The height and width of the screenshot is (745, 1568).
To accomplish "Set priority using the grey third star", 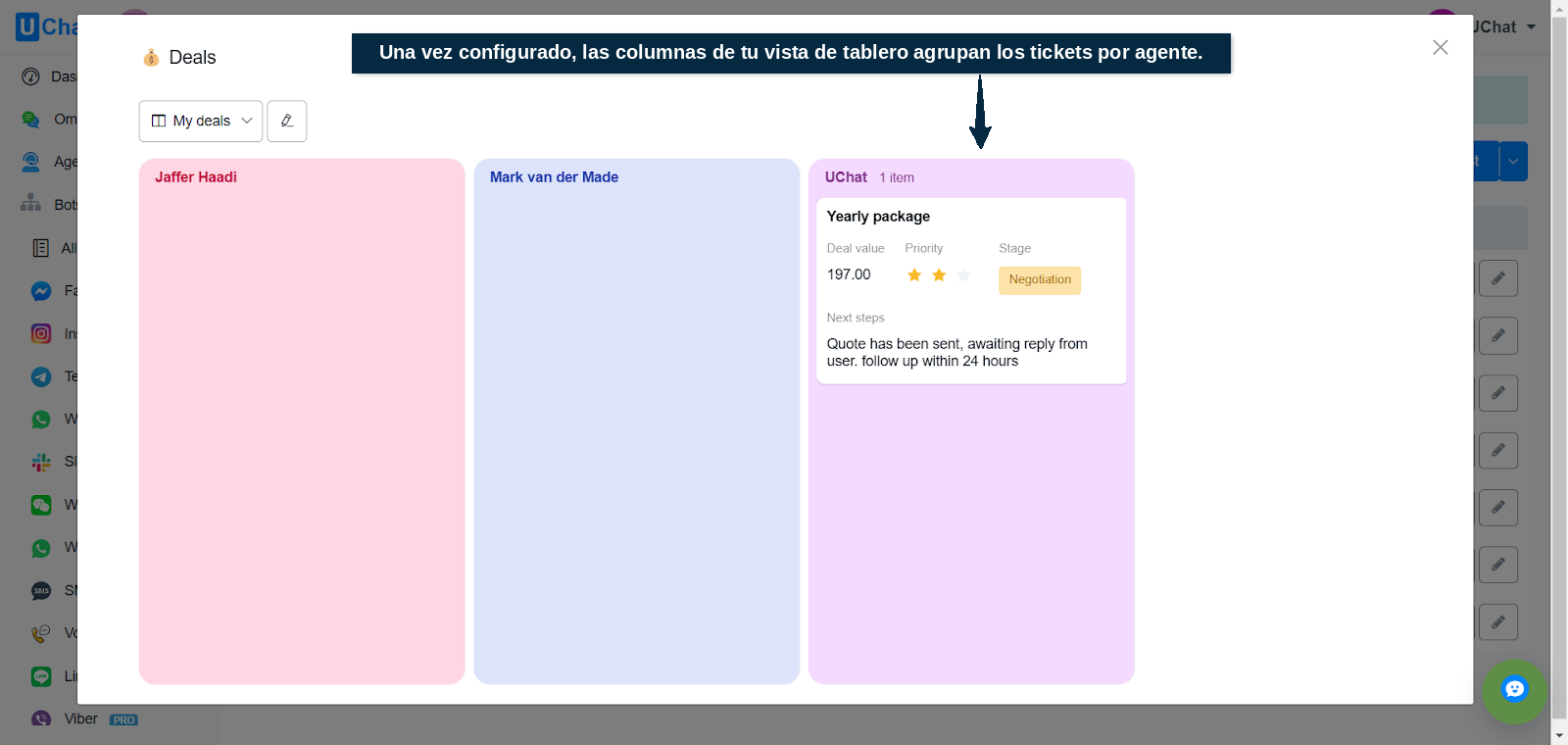I will click(x=963, y=274).
